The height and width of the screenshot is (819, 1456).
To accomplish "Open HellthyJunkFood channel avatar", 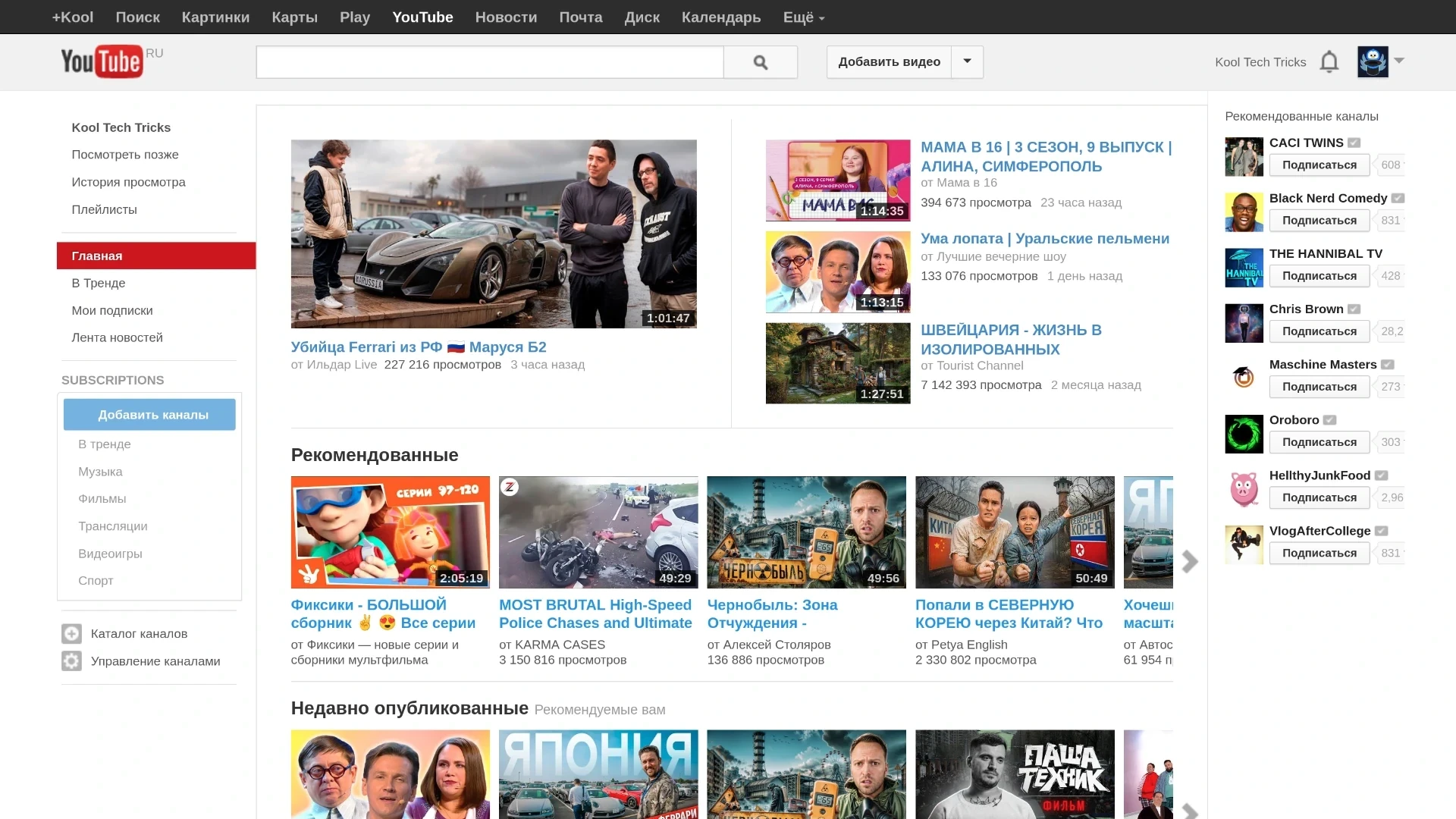I will [x=1244, y=488].
